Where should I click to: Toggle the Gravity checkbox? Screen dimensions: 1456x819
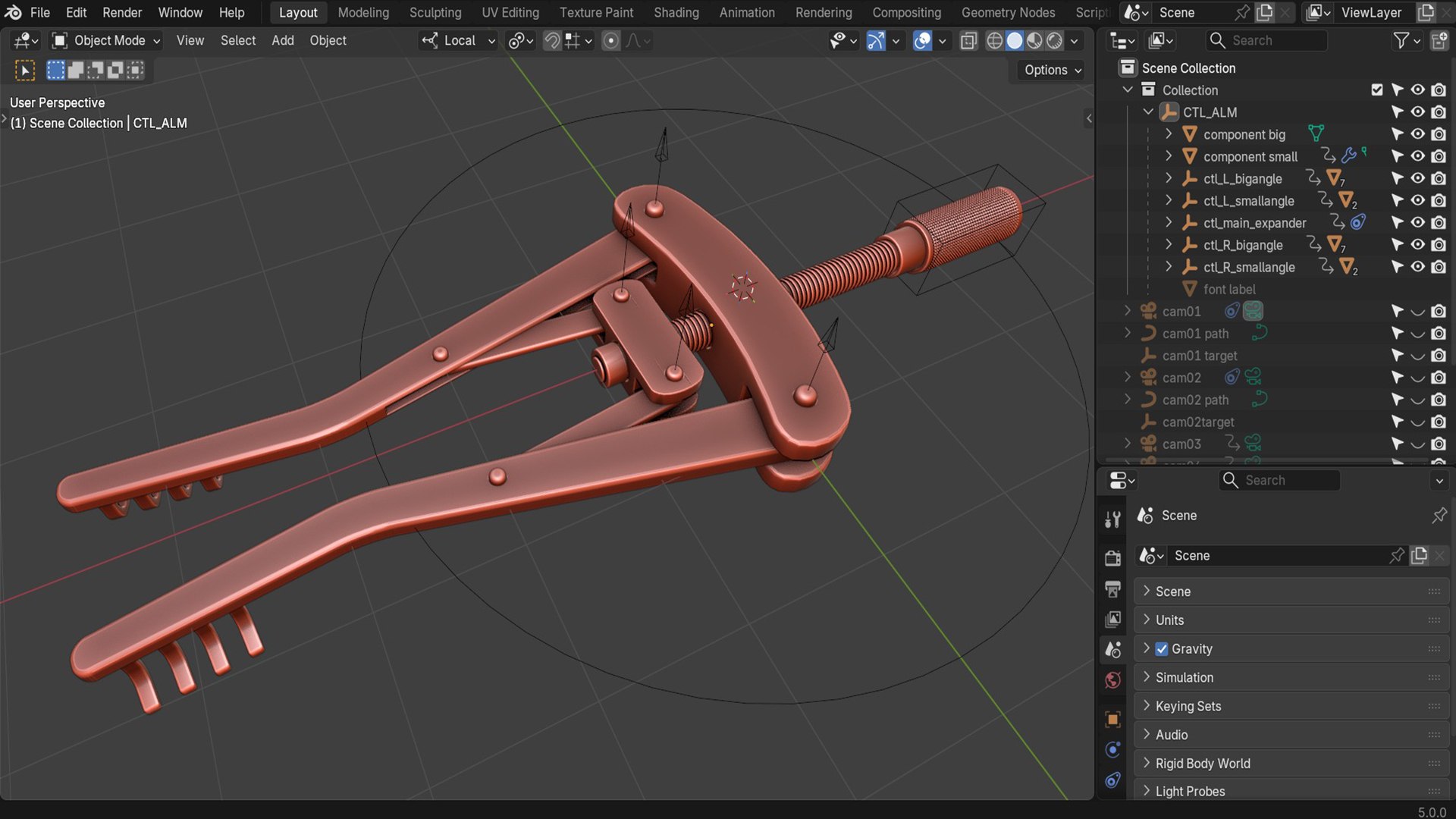point(1162,649)
